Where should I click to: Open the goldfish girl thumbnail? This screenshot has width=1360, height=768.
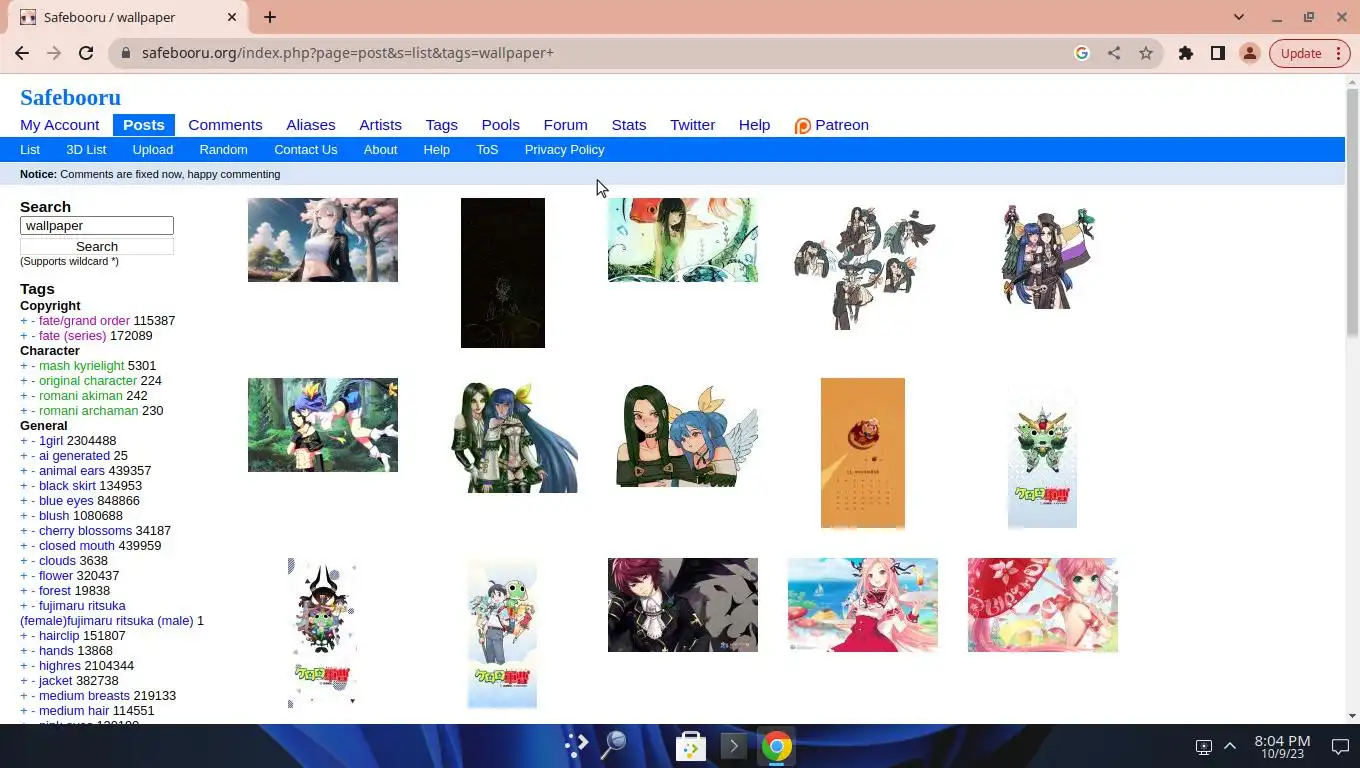click(683, 240)
